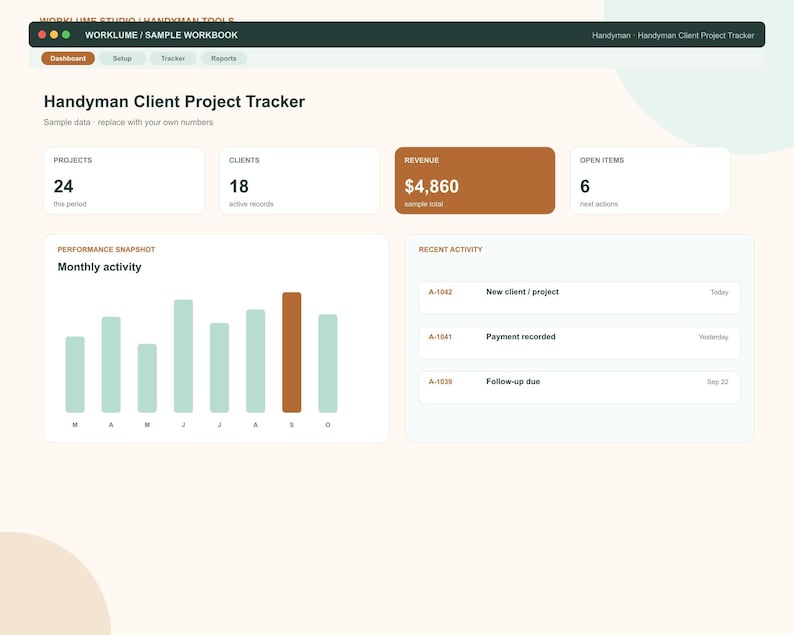The image size is (794, 635).
Task: Click the red close window dot
Action: (x=42, y=34)
